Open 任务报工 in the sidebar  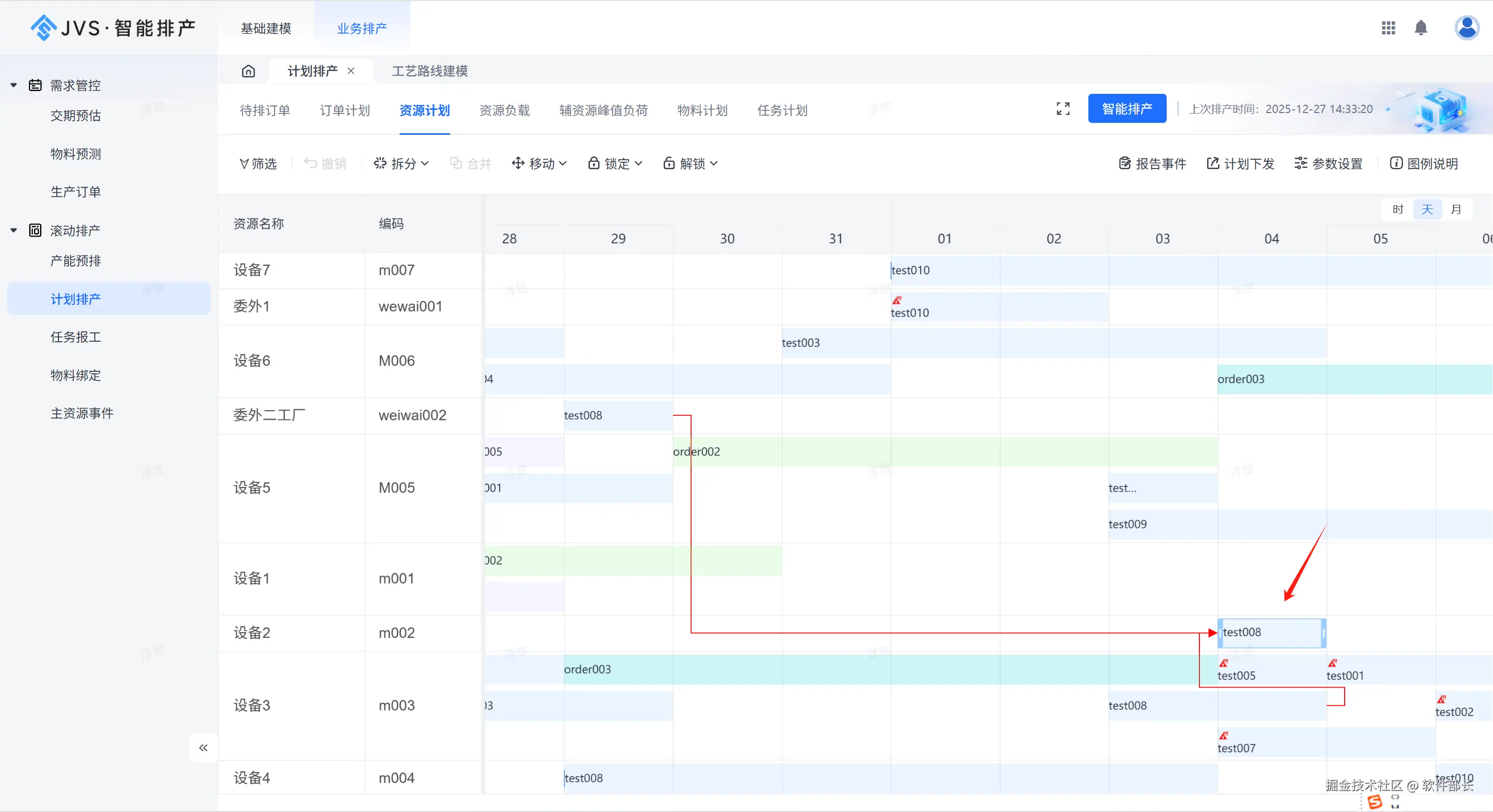[x=75, y=337]
